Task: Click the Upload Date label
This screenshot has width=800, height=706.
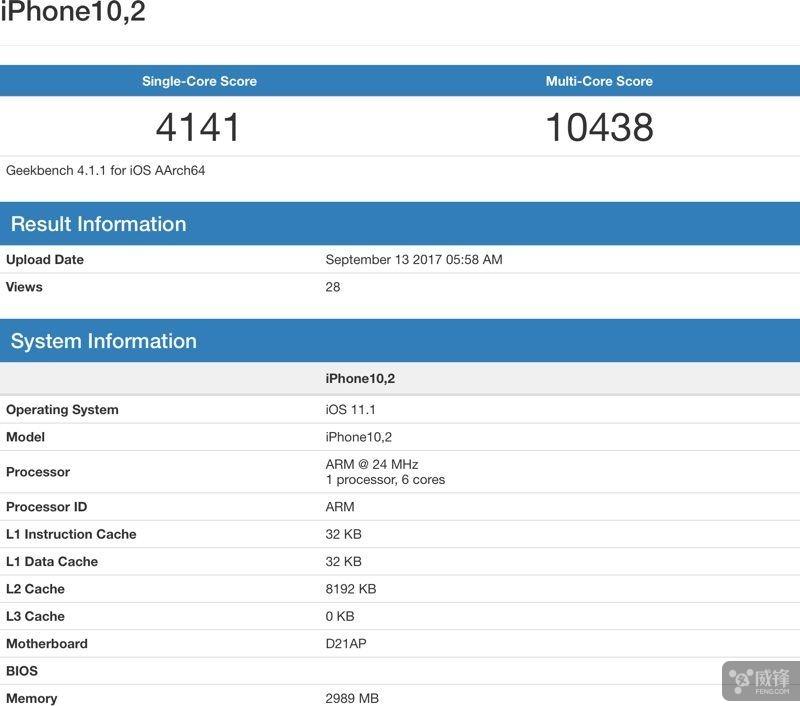Action: (45, 259)
